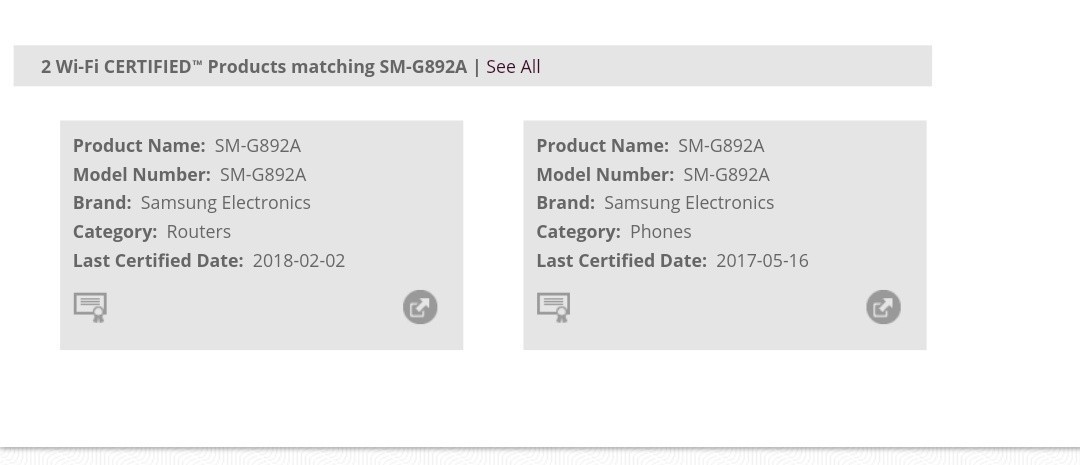
Task: Open external link icon in Phones card
Action: [x=884, y=307]
